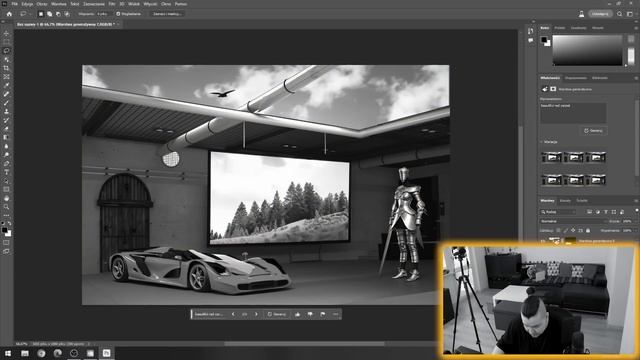640x360 pixels.
Task: Open the Properties panel options menu
Action: pos(636,78)
